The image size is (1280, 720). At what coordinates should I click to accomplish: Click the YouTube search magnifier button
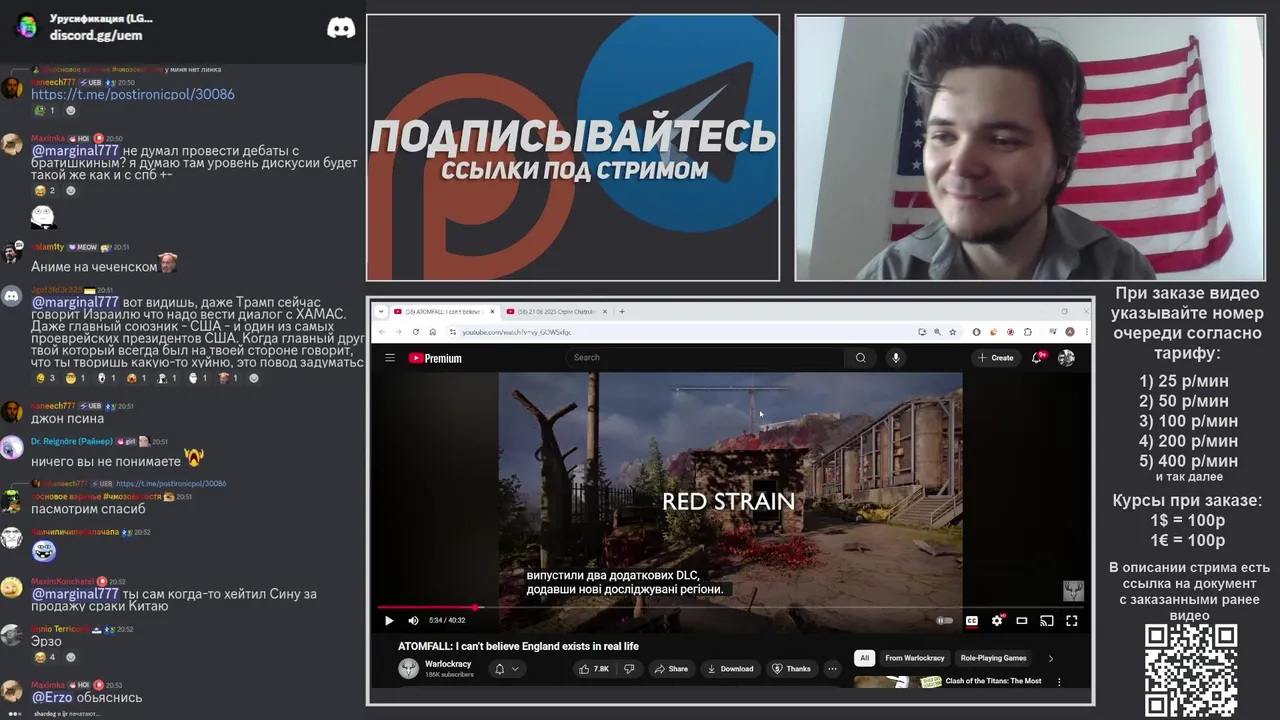click(860, 358)
